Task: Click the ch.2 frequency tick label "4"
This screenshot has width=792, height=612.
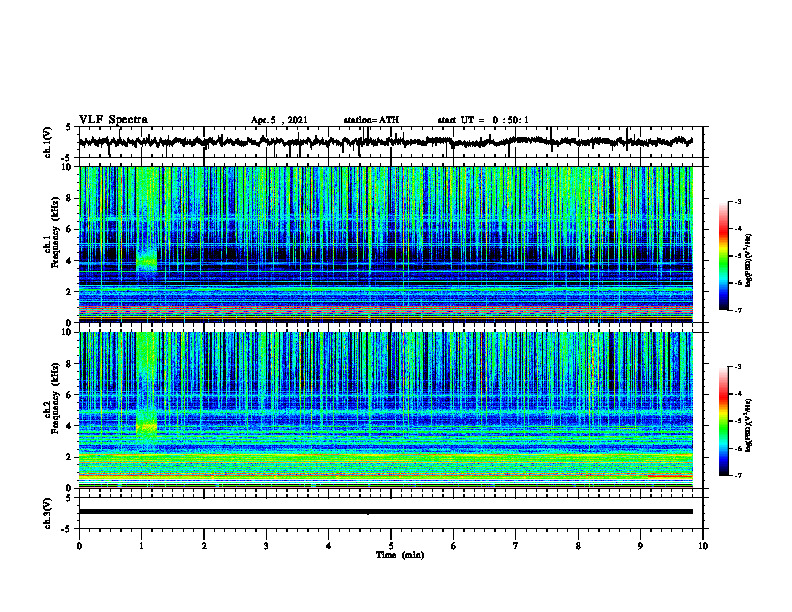Action: click(70, 426)
